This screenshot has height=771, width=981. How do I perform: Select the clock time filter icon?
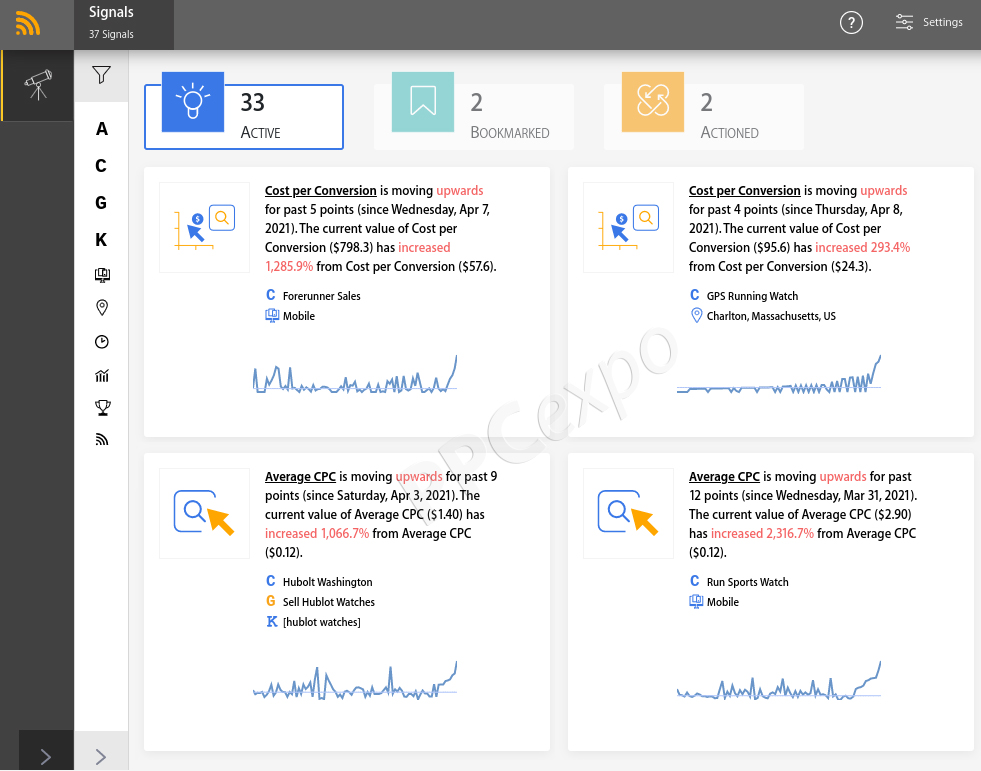pos(101,342)
